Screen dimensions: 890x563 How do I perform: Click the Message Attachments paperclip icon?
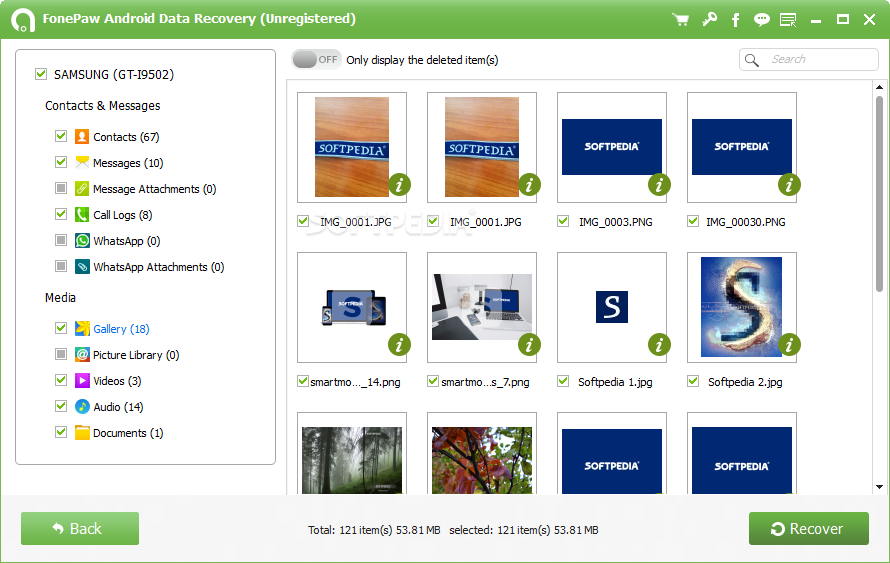(x=82, y=188)
